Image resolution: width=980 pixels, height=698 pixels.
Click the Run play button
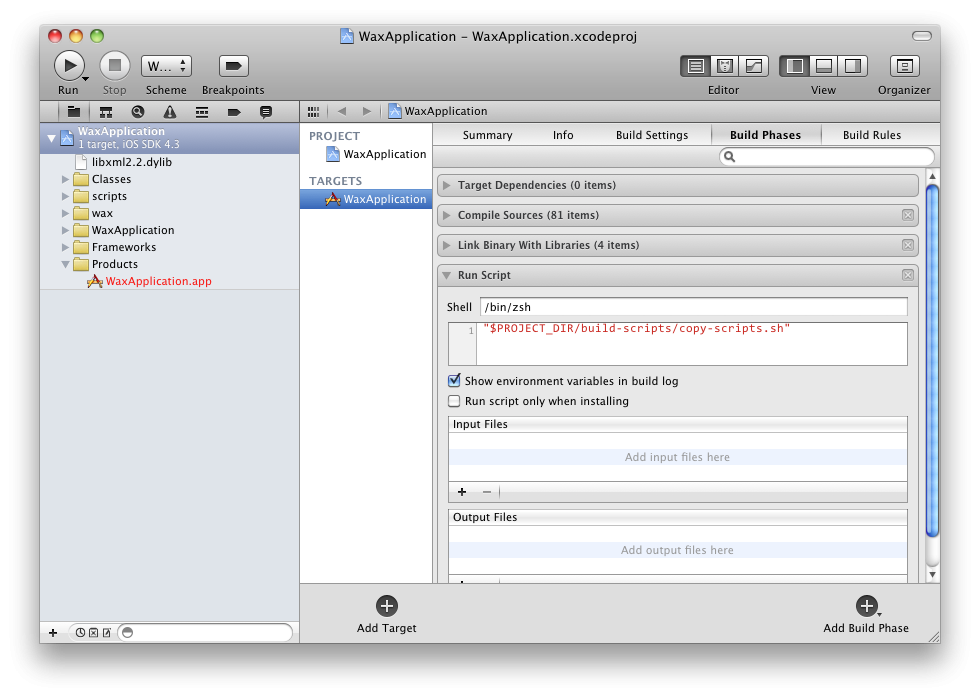(x=69, y=66)
